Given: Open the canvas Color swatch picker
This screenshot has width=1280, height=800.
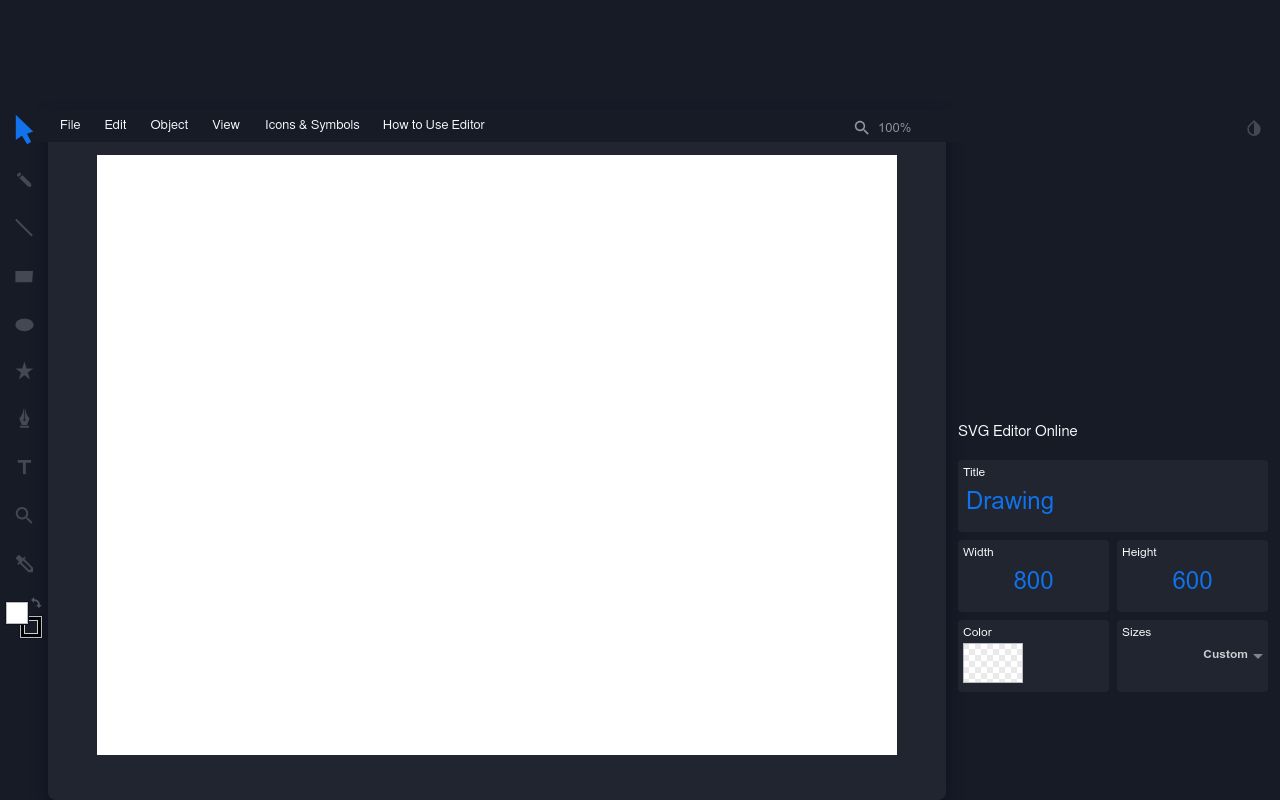Looking at the screenshot, I should [992, 663].
